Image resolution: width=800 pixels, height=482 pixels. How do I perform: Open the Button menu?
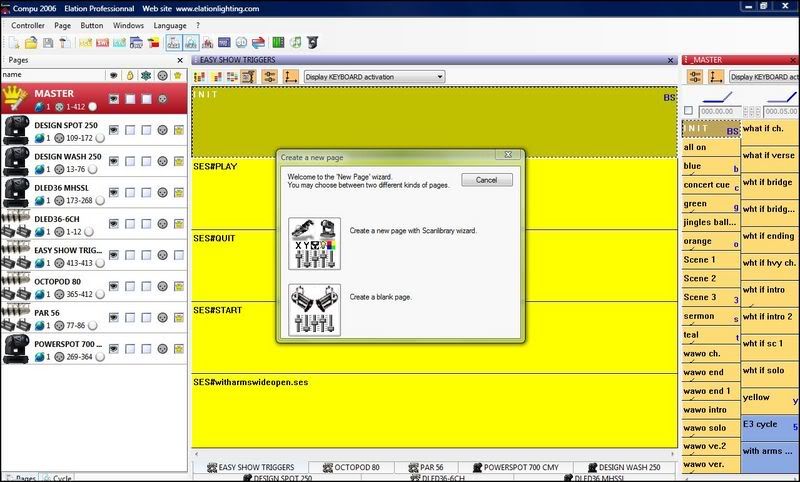tap(92, 26)
